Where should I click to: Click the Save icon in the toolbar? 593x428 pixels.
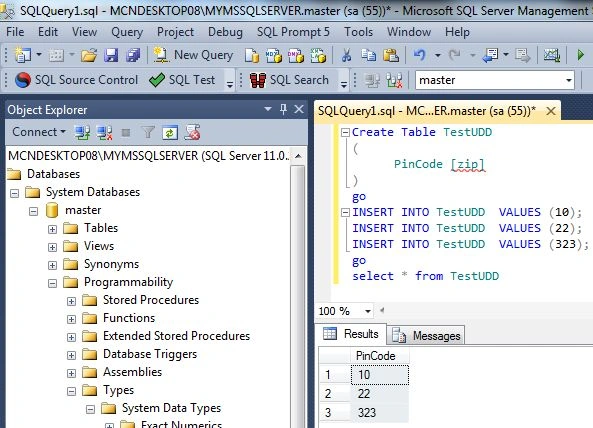pyautogui.click(x=111, y=55)
